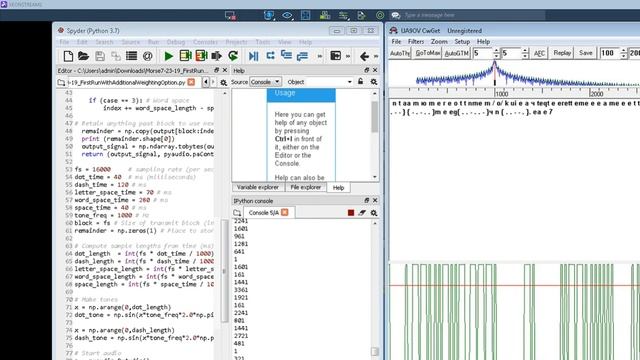The image size is (640, 360).
Task: Open the Spyder file list icon
Action: tap(131, 56)
